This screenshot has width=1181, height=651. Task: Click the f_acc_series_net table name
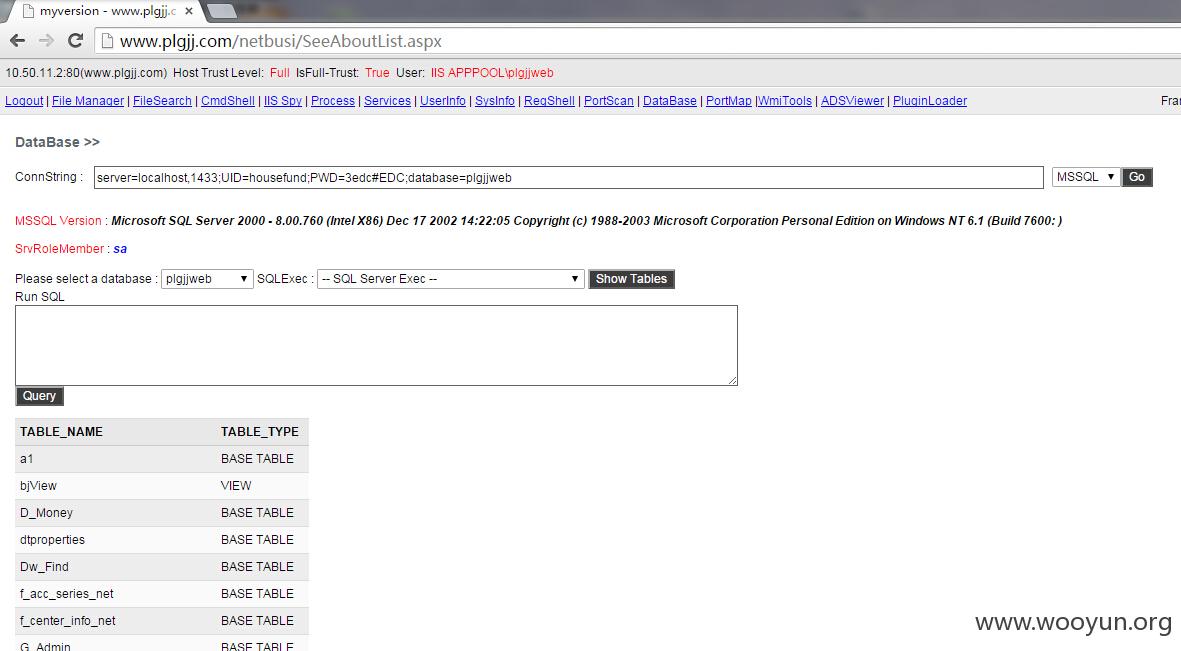coord(66,594)
